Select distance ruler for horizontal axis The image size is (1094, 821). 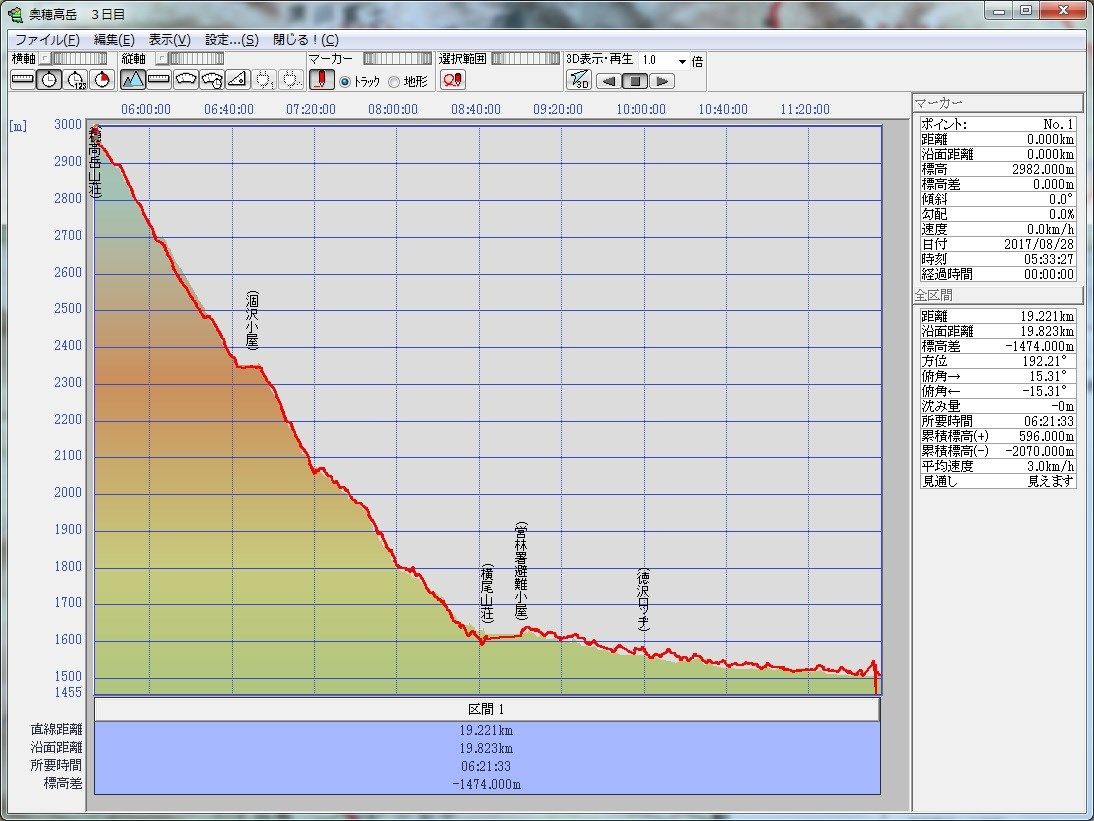[22, 80]
